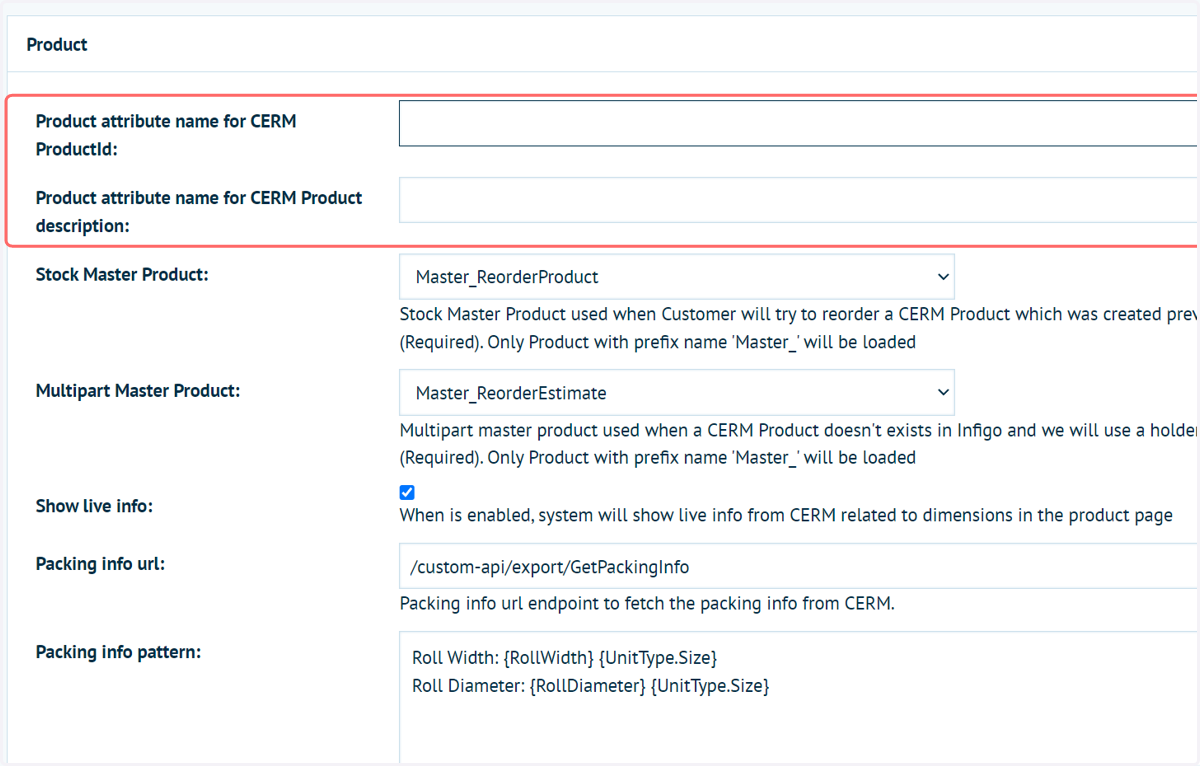
Task: Open the Stock Master Product dropdown
Action: click(x=677, y=277)
